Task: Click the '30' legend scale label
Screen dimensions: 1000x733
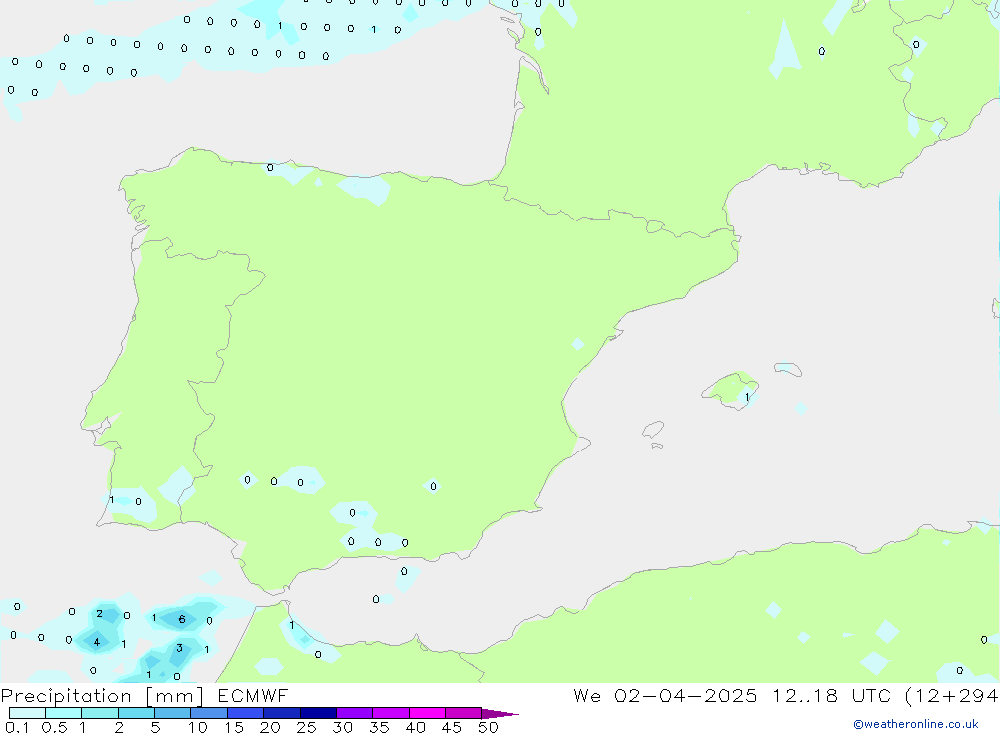Action: [342, 727]
